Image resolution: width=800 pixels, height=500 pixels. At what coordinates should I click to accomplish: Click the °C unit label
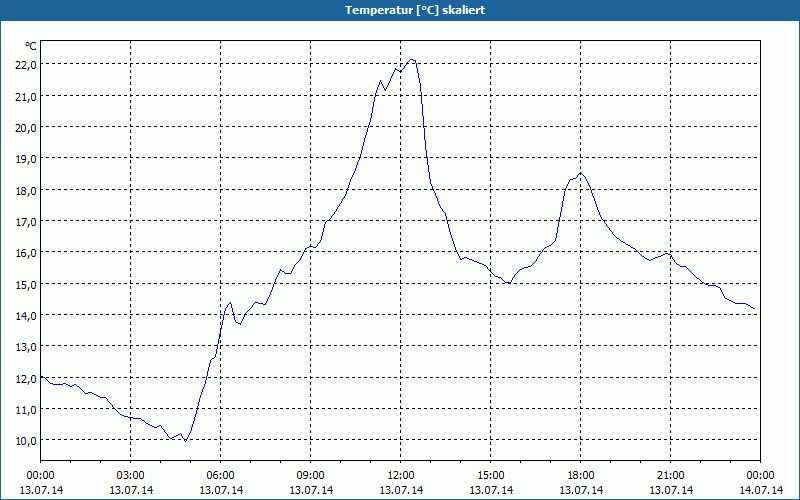pos(31,46)
